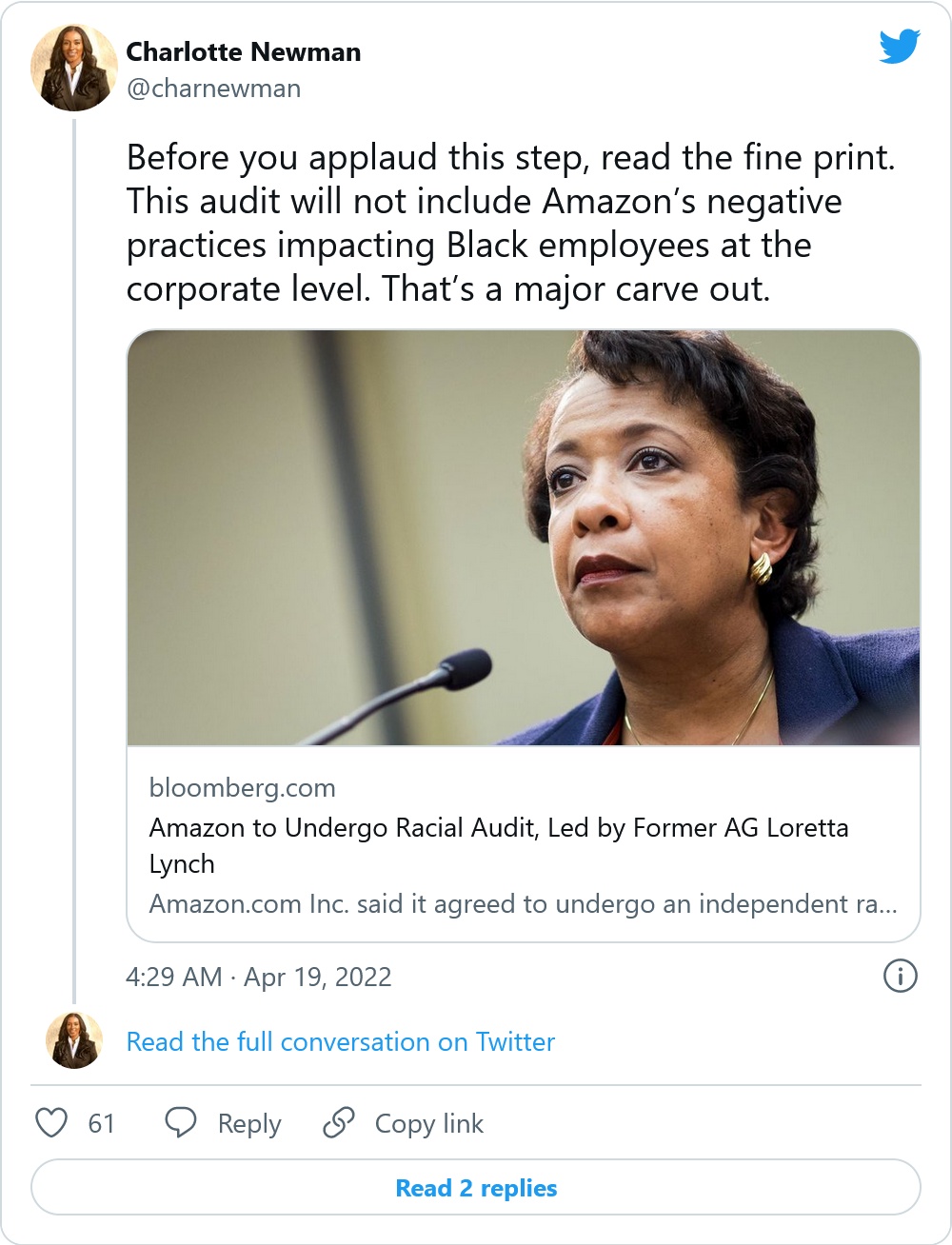
Task: Open the @charnewman handle link
Action: (214, 89)
